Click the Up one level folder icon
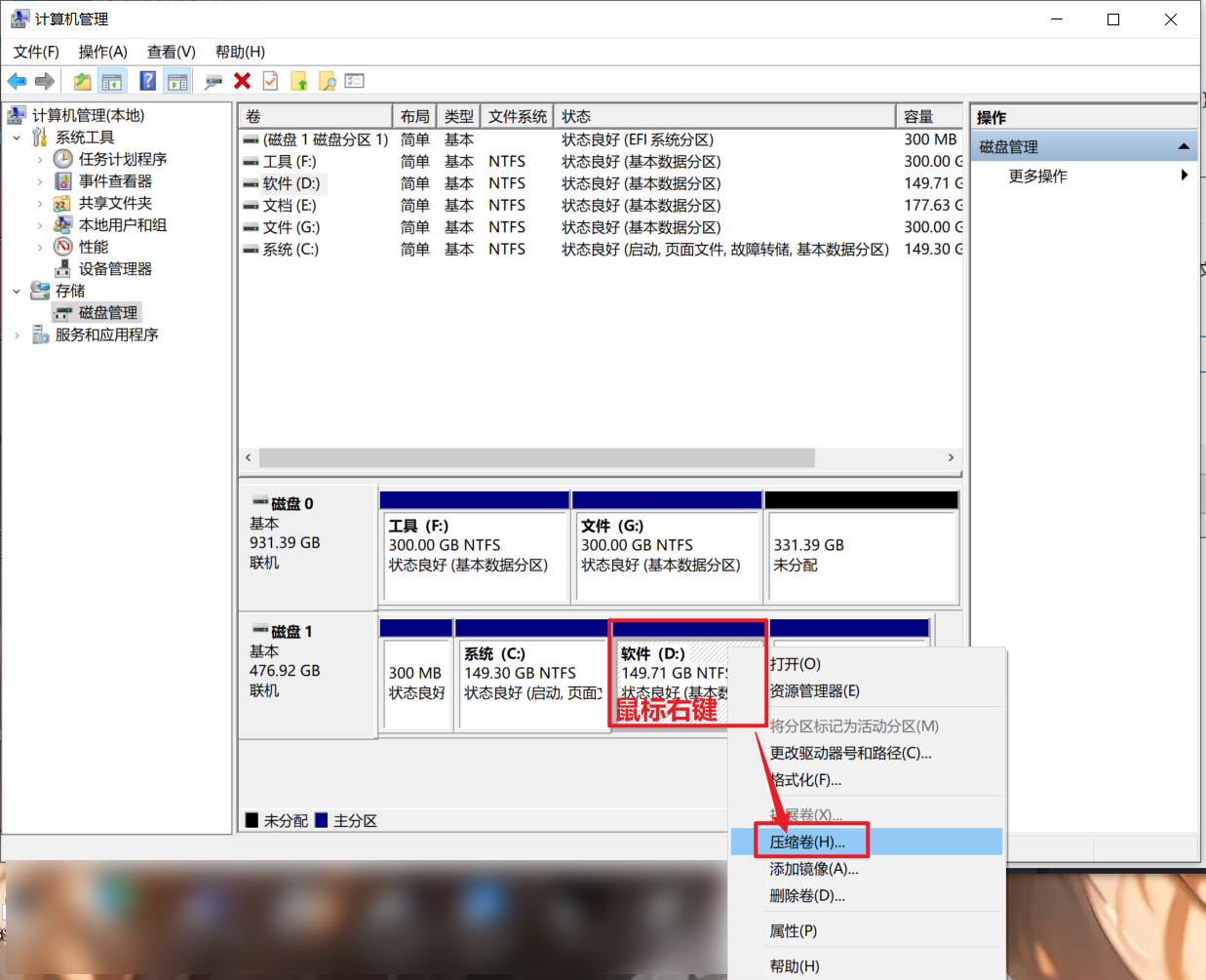 tap(83, 81)
